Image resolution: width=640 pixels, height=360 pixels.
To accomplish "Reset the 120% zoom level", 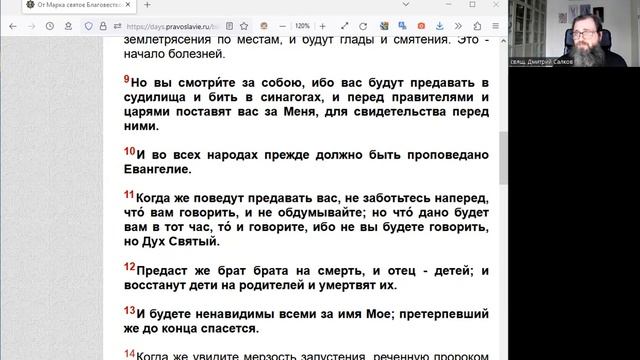I will (x=302, y=26).
